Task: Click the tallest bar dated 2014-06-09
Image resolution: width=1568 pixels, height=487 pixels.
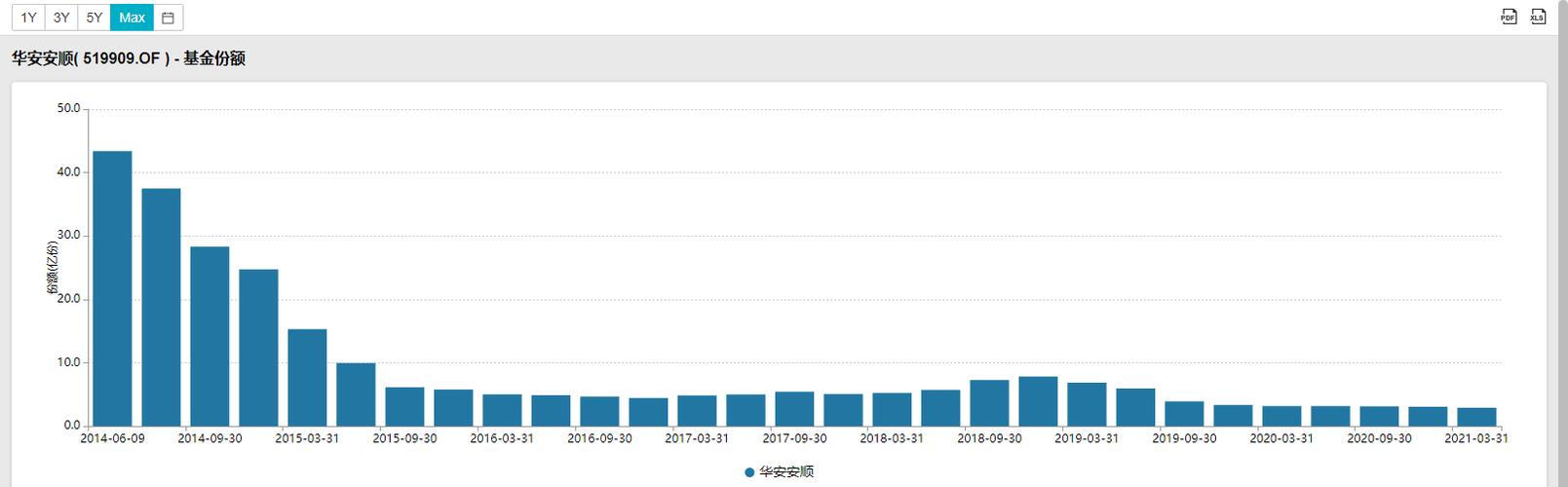Action: coord(112,288)
